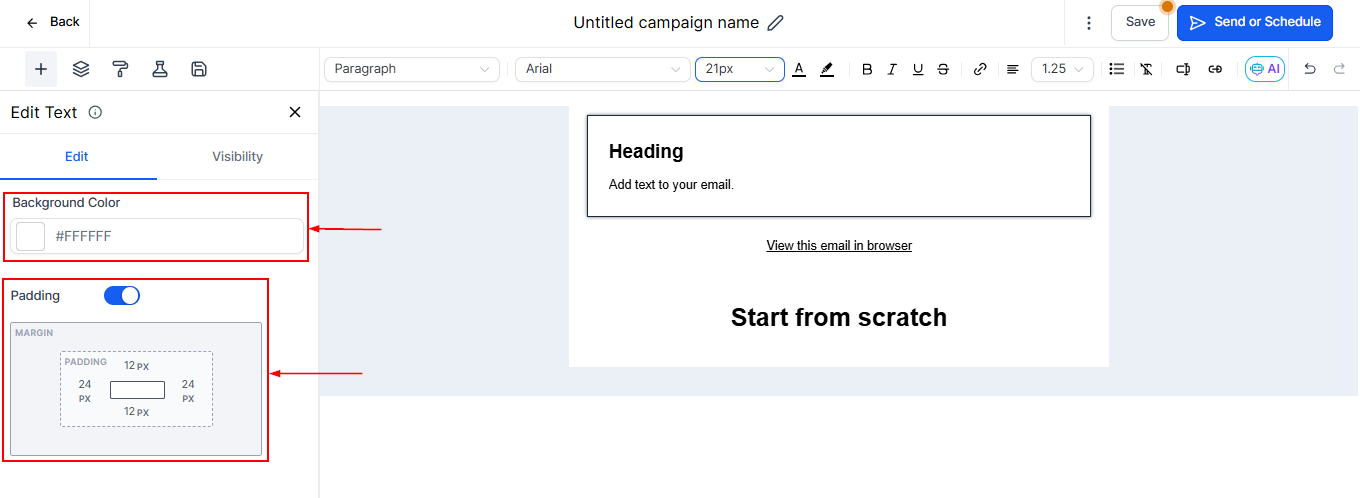This screenshot has height=498, width=1360.
Task: Apply strikethrough formatting to text
Action: (943, 69)
